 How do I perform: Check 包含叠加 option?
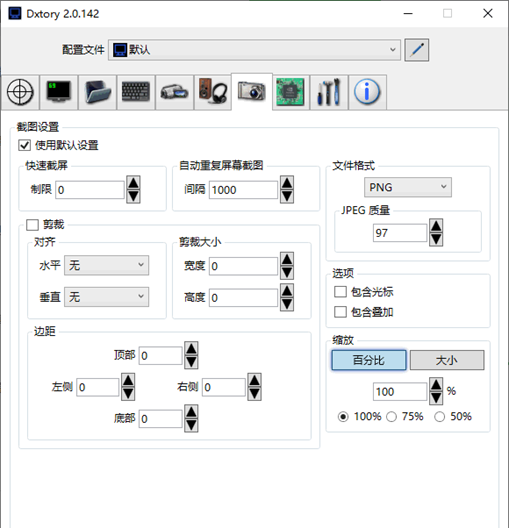tap(340, 312)
